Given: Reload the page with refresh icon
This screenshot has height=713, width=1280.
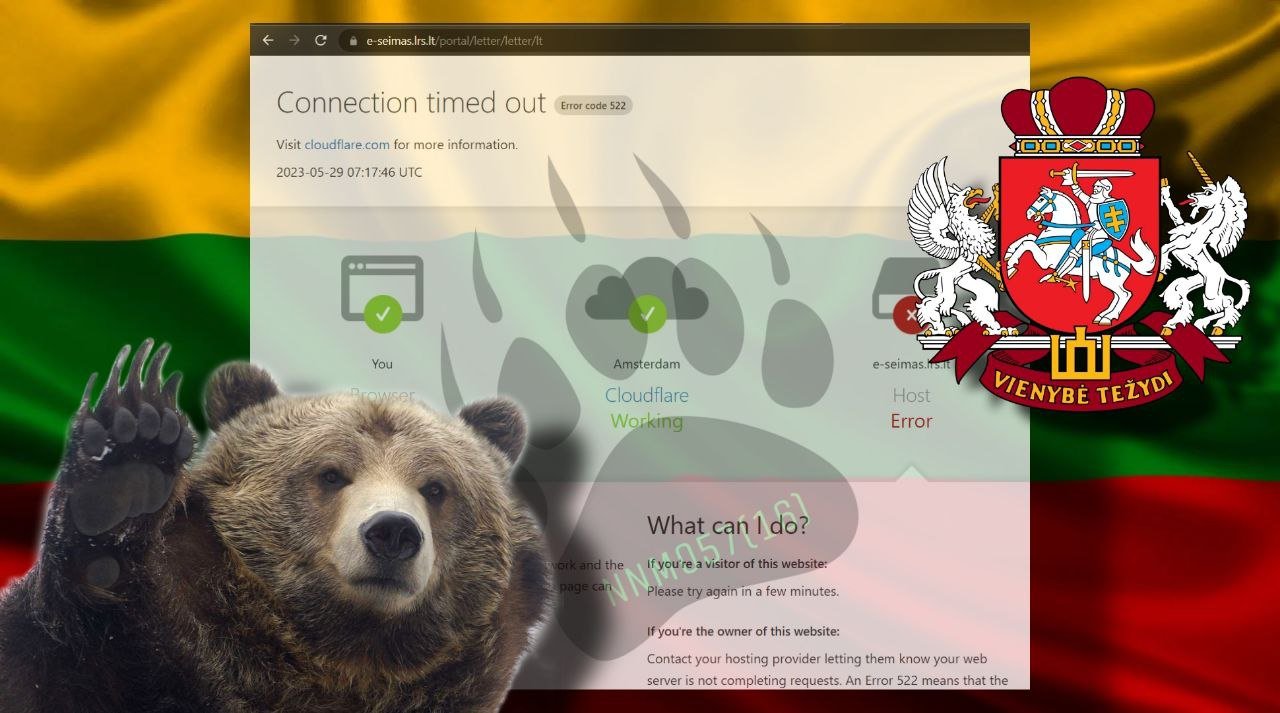Looking at the screenshot, I should tap(321, 40).
